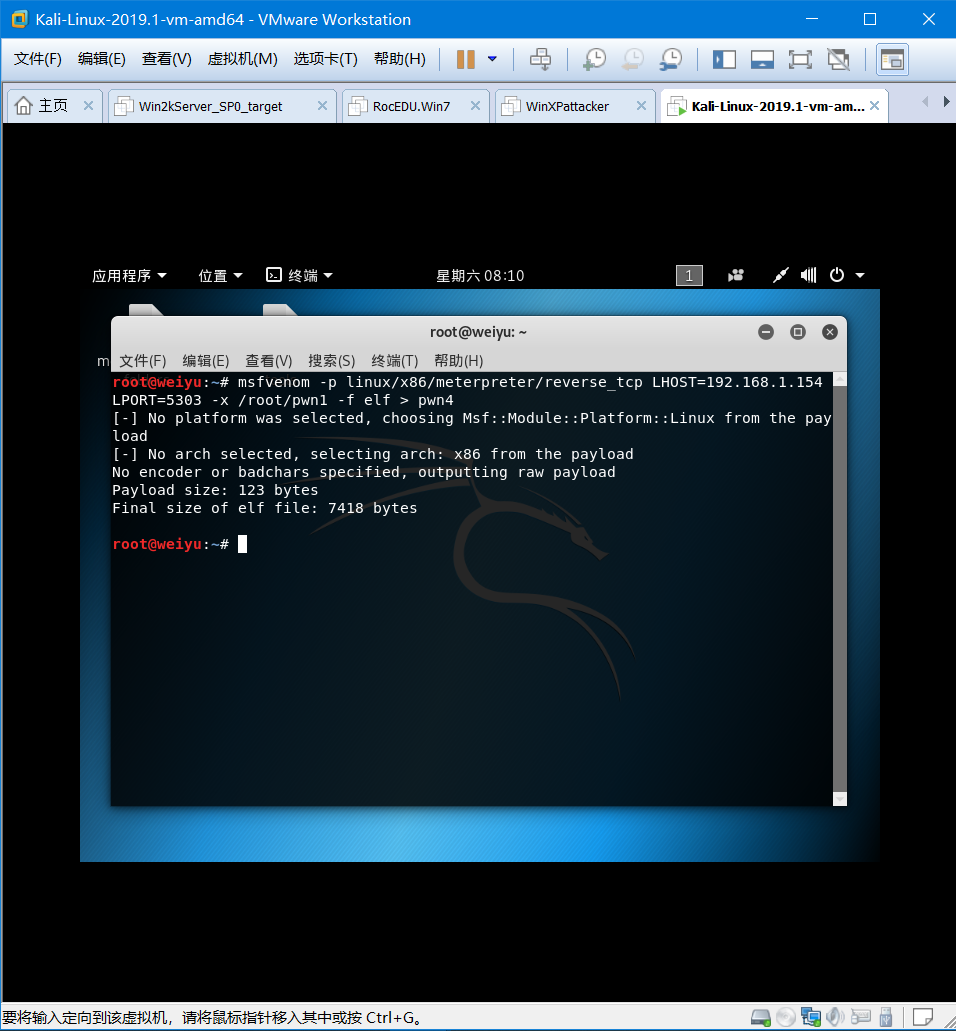
Task: Click terminal scrollbar down arrow
Action: (x=840, y=799)
